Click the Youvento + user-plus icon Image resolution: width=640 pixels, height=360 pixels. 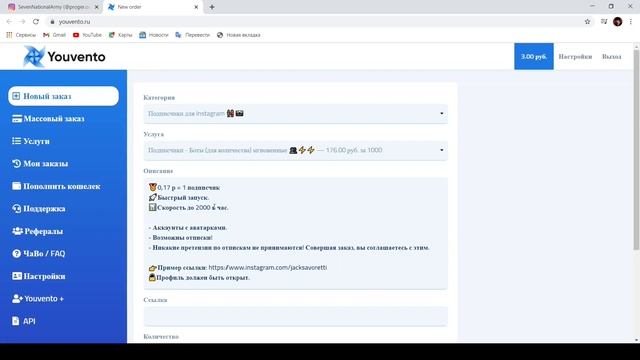tap(17, 298)
